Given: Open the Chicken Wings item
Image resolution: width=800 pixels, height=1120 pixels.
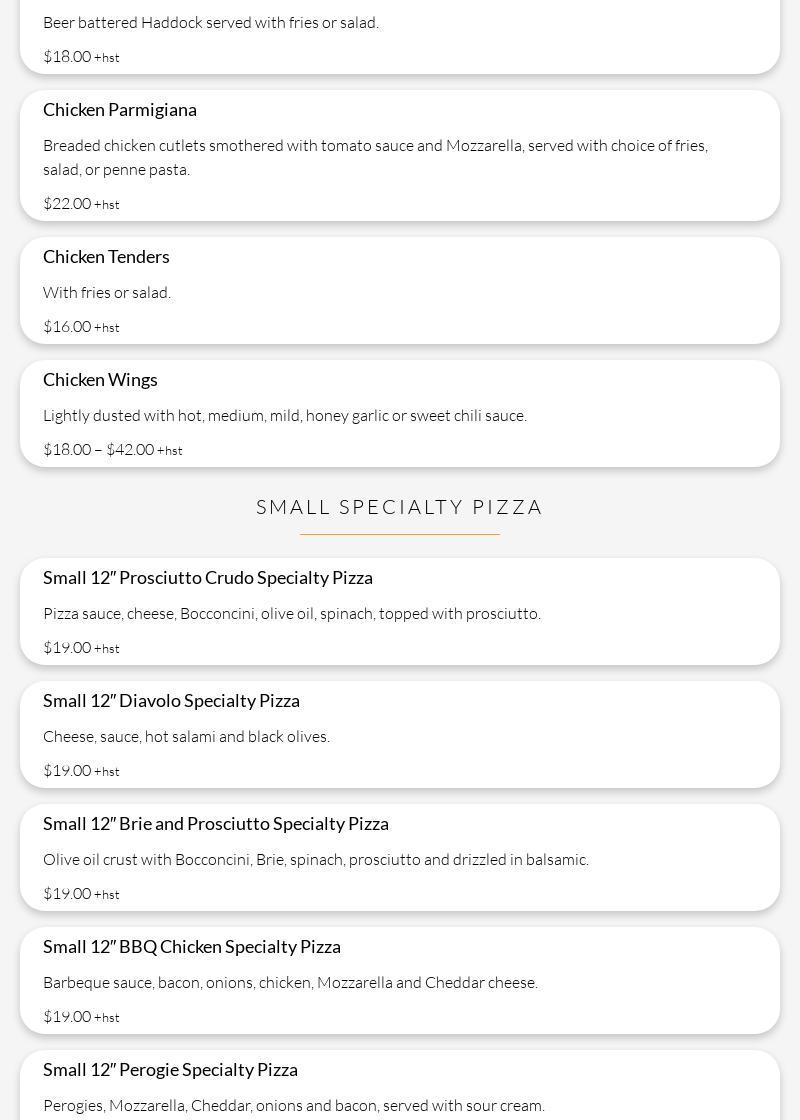Looking at the screenshot, I should 100,380.
